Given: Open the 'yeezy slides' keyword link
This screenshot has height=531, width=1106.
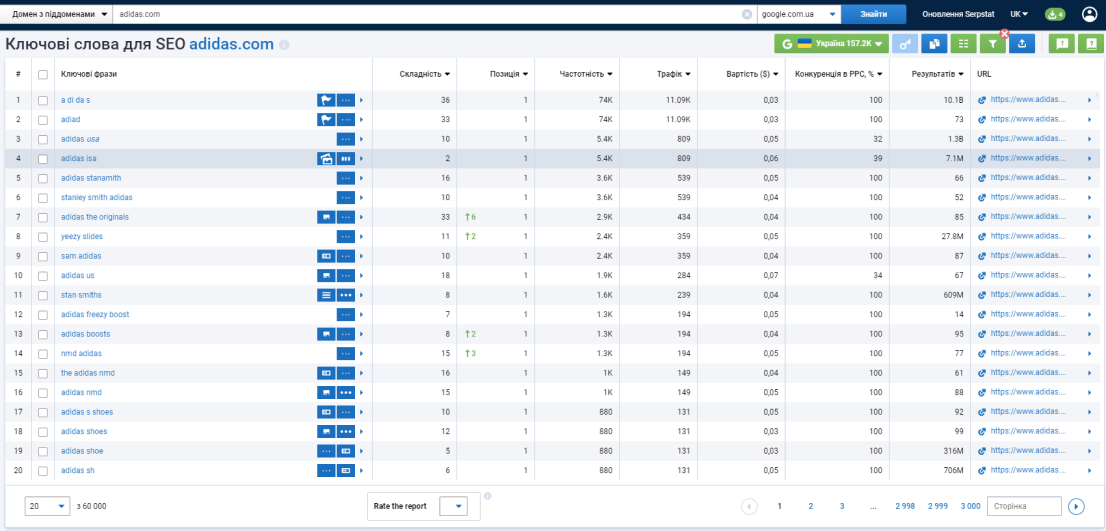Looking at the screenshot, I should coord(82,236).
